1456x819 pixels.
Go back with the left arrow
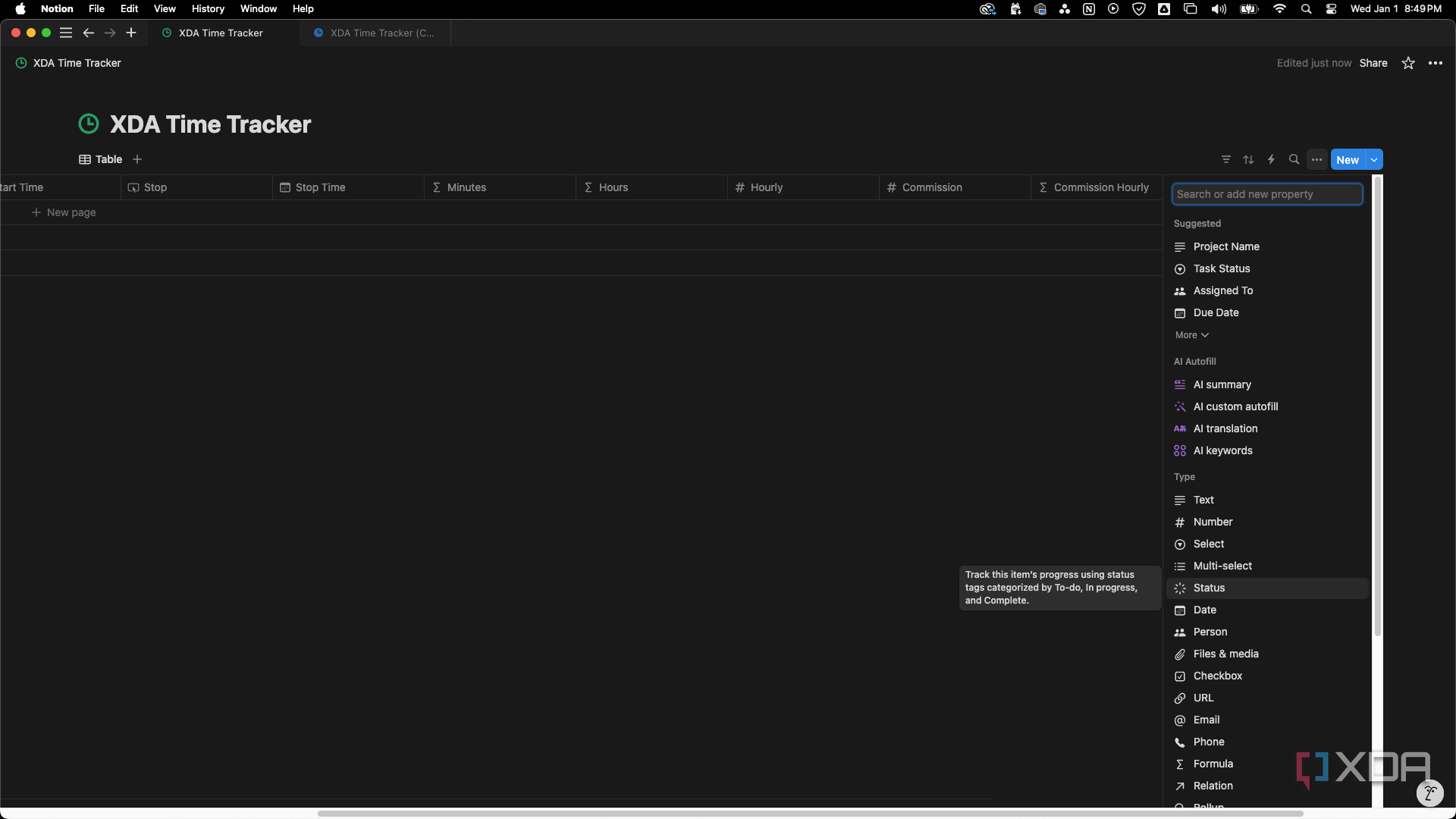[89, 33]
